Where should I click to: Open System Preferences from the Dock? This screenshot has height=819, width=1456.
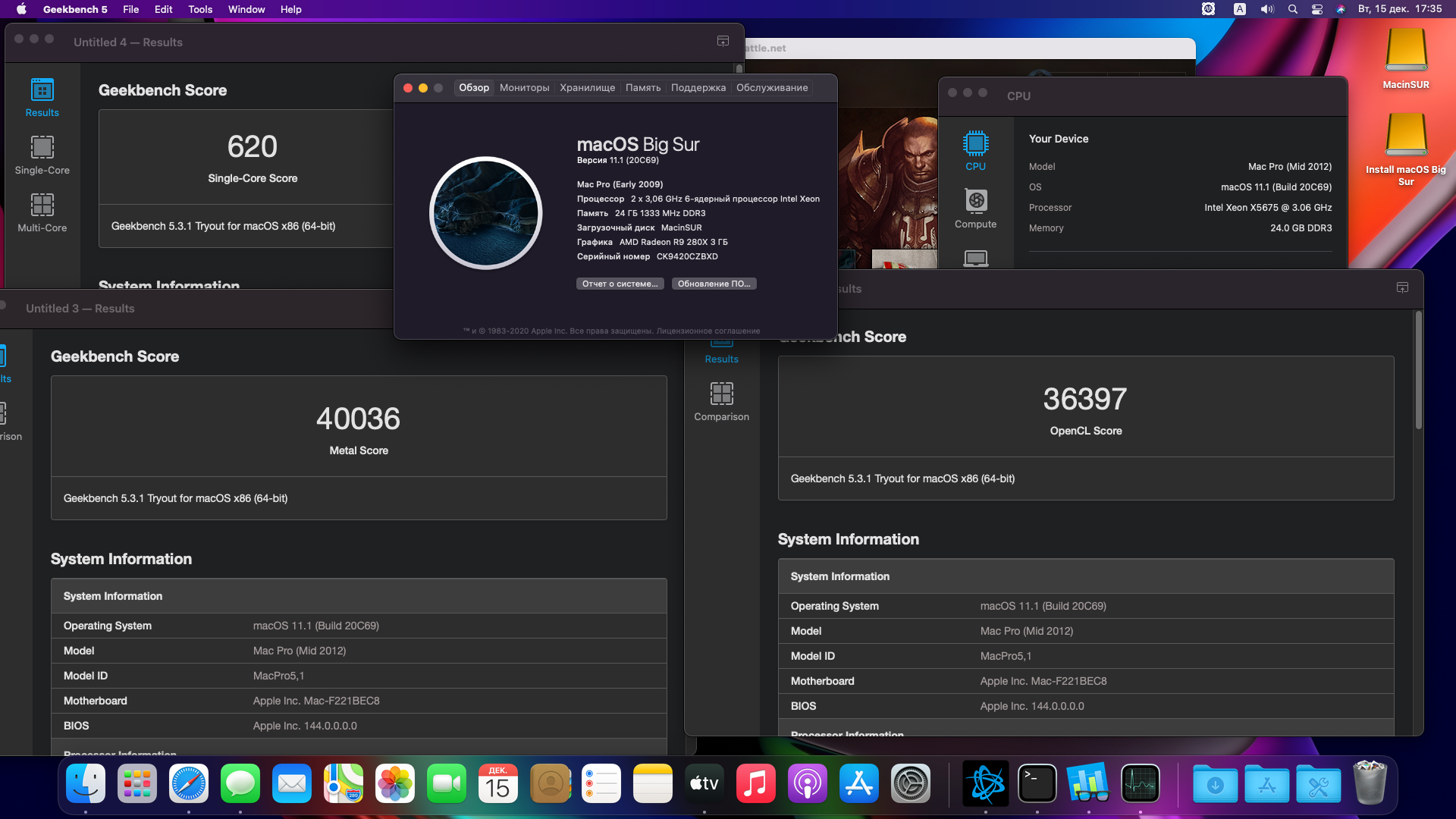point(910,784)
